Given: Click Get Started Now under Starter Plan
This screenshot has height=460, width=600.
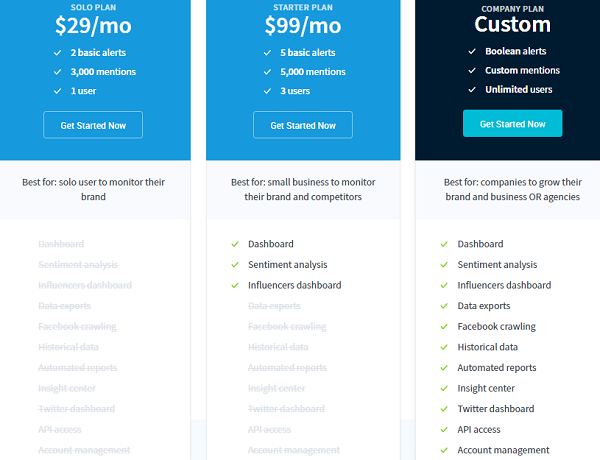Looking at the screenshot, I should coord(303,125).
